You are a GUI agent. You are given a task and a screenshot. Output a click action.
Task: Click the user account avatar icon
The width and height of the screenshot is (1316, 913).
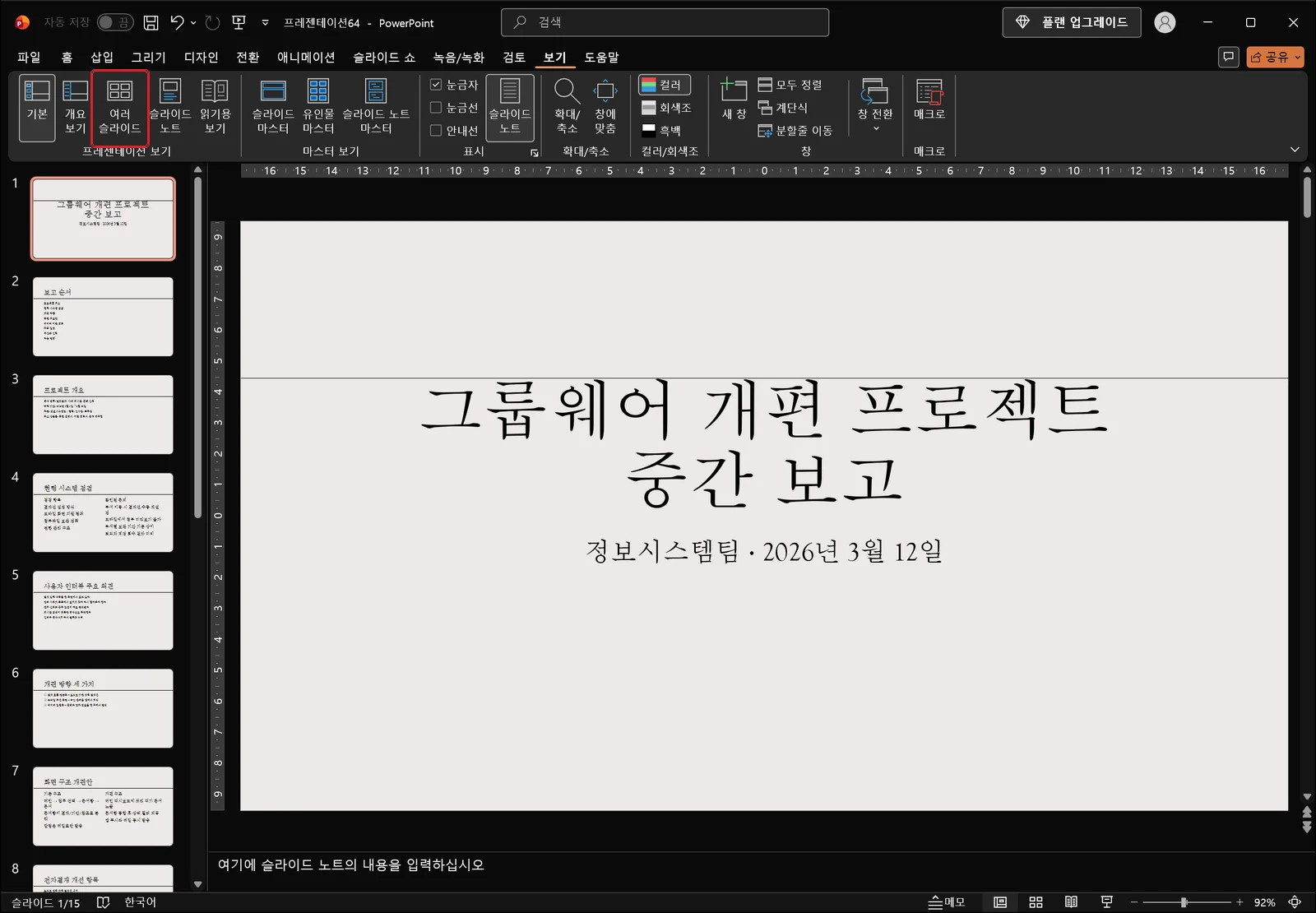(x=1165, y=22)
